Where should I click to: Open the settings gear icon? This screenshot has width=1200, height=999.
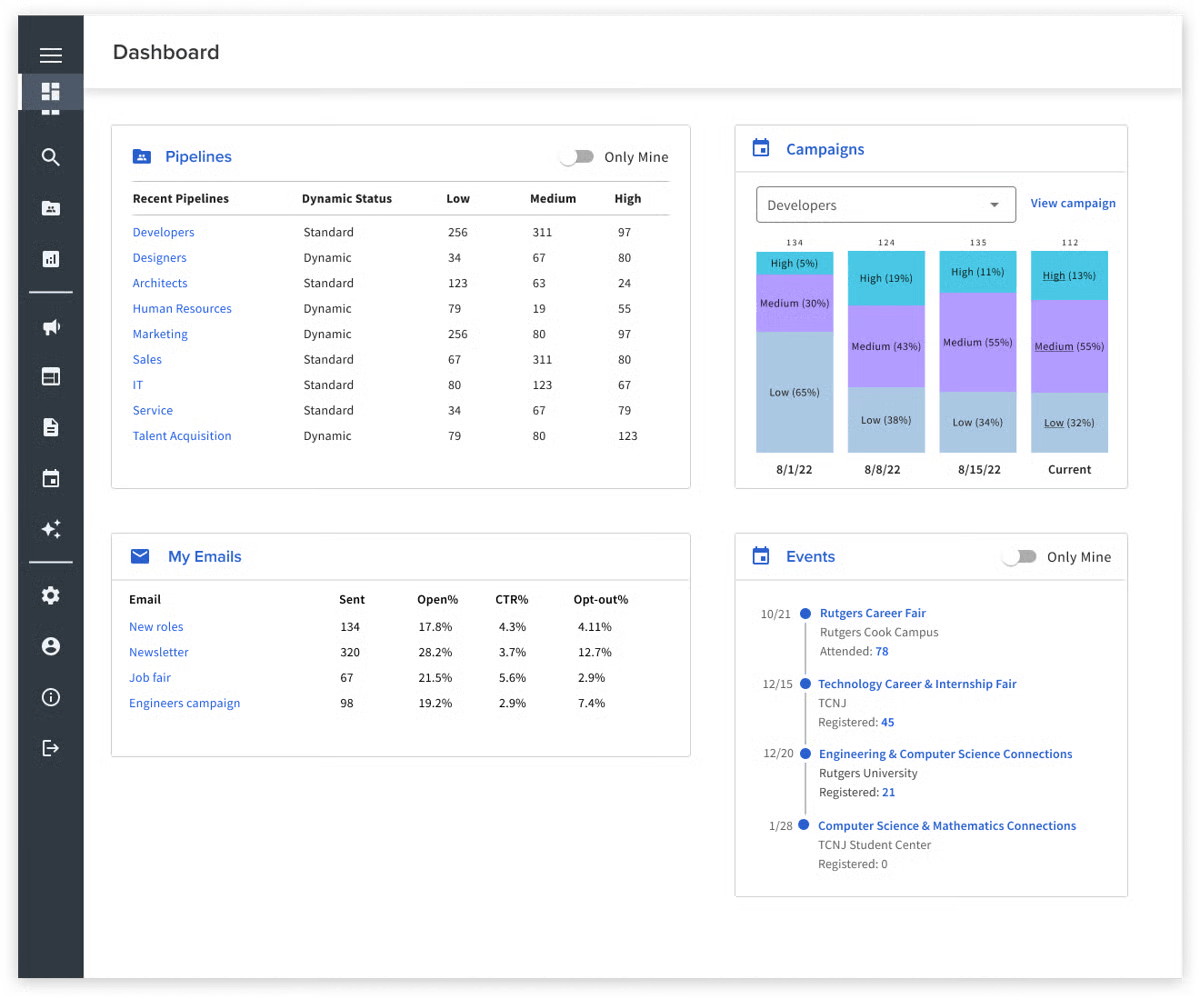(x=50, y=595)
